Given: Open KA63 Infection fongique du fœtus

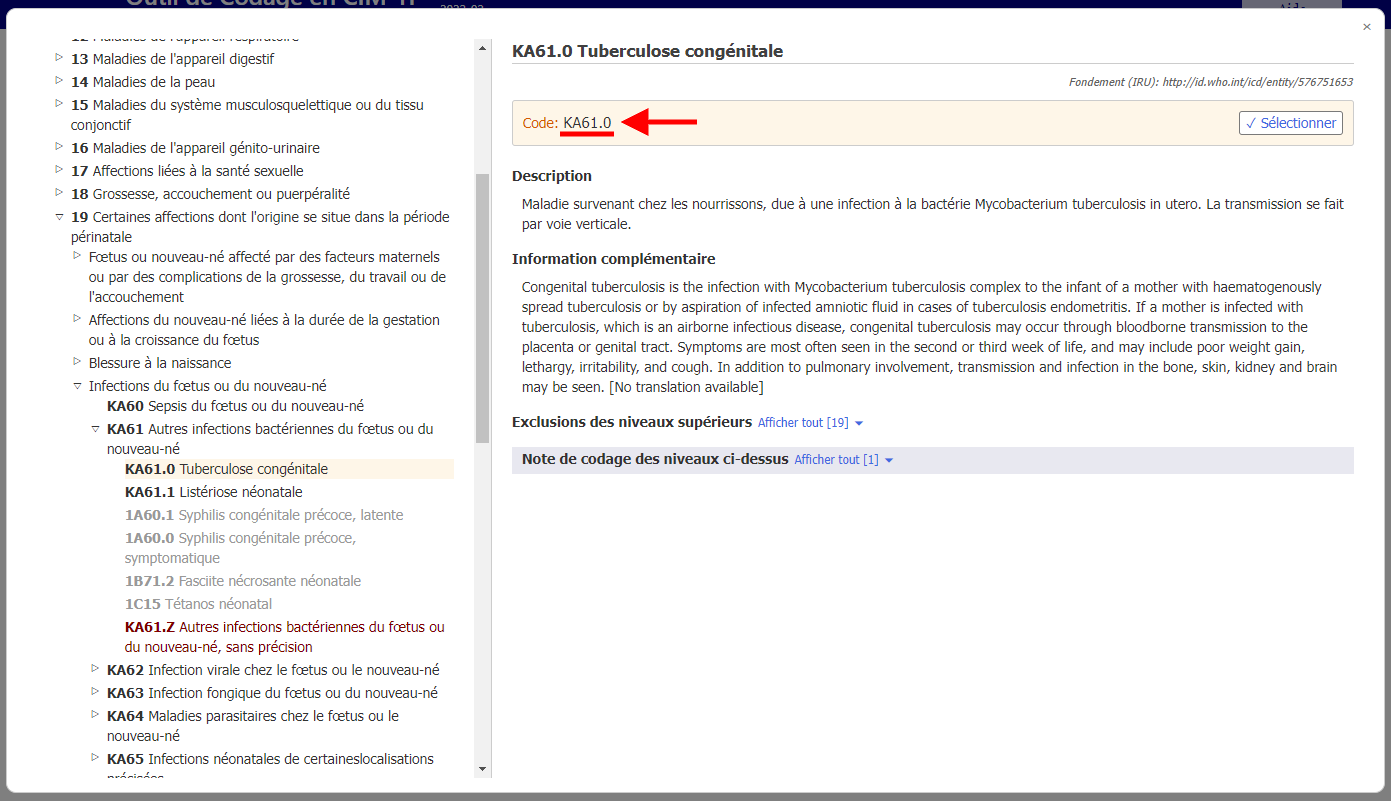Looking at the screenshot, I should coord(272,693).
